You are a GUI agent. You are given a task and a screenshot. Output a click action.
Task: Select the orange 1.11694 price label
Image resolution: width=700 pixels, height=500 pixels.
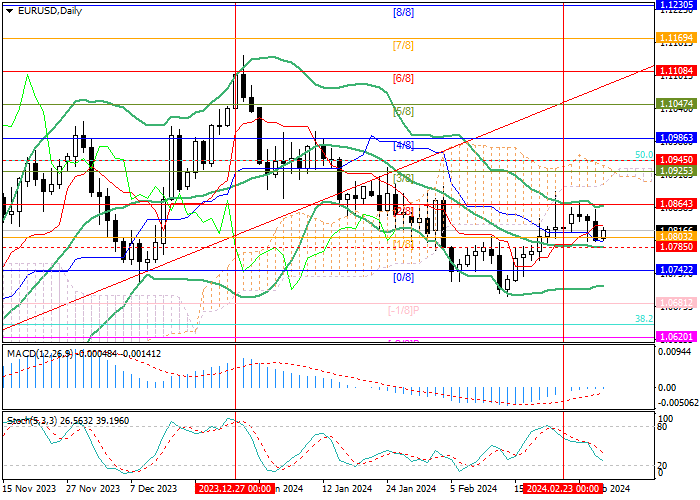[x=676, y=38]
